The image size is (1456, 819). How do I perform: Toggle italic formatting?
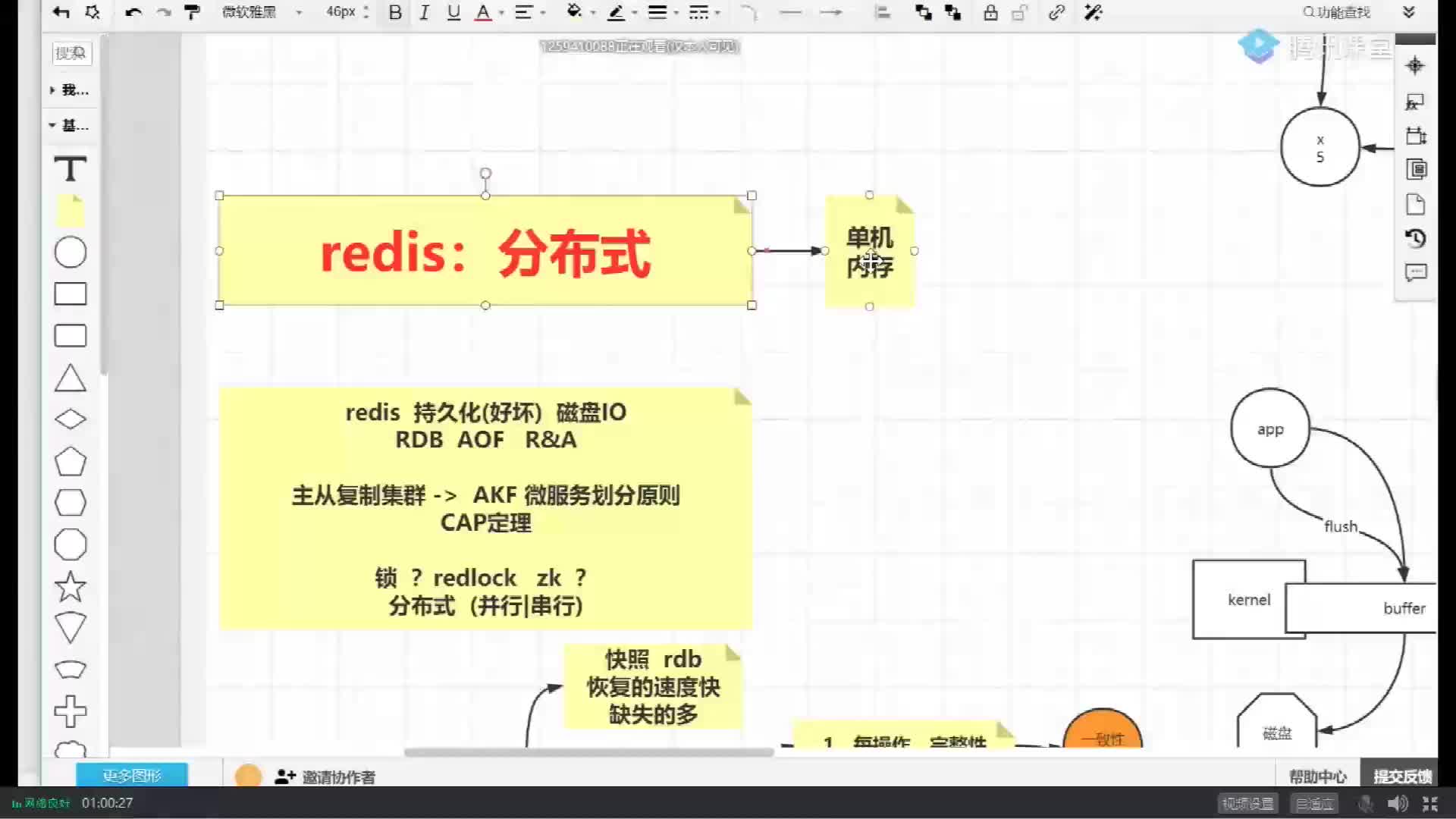(424, 12)
